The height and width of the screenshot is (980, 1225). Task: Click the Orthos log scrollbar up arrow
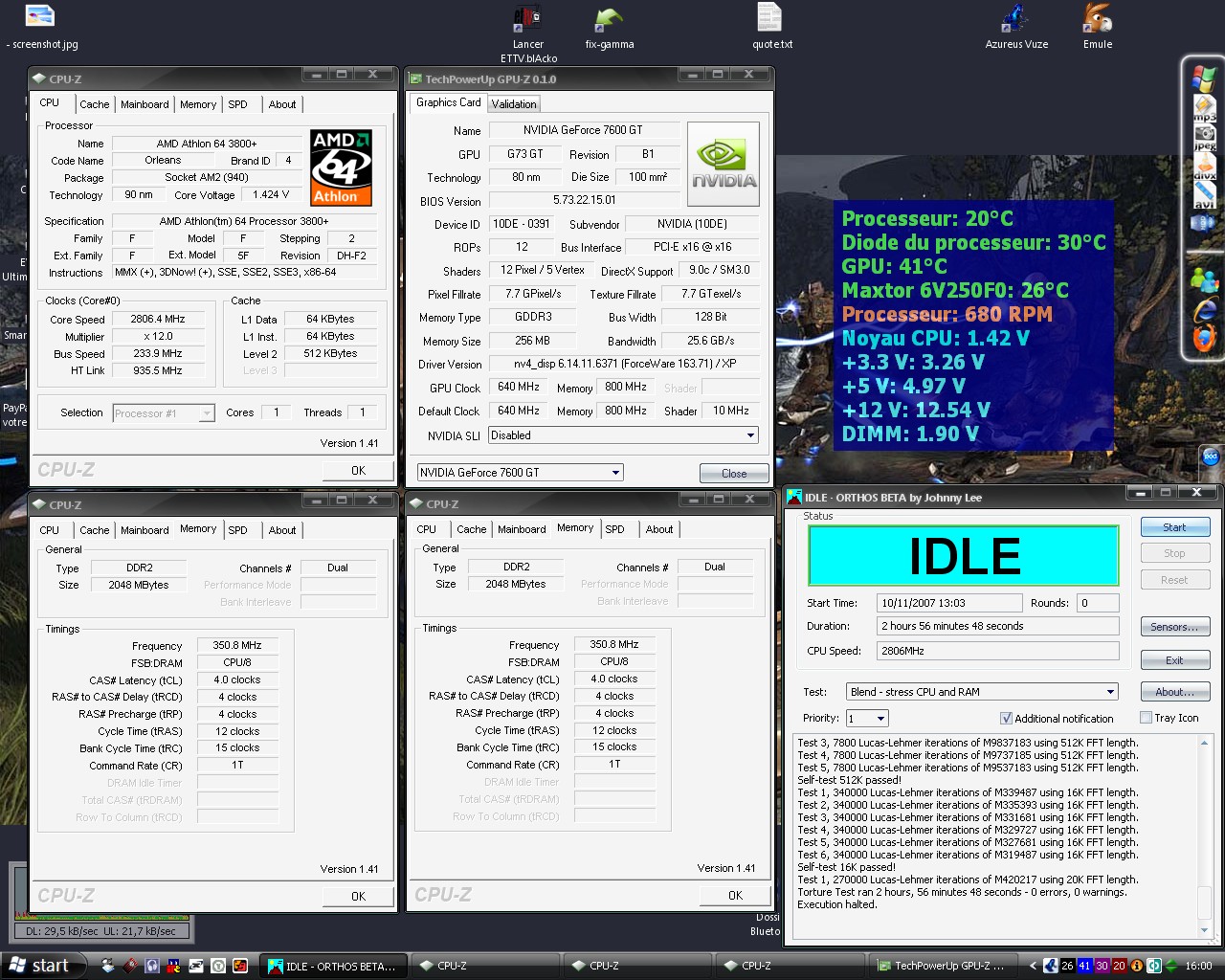(x=1204, y=742)
